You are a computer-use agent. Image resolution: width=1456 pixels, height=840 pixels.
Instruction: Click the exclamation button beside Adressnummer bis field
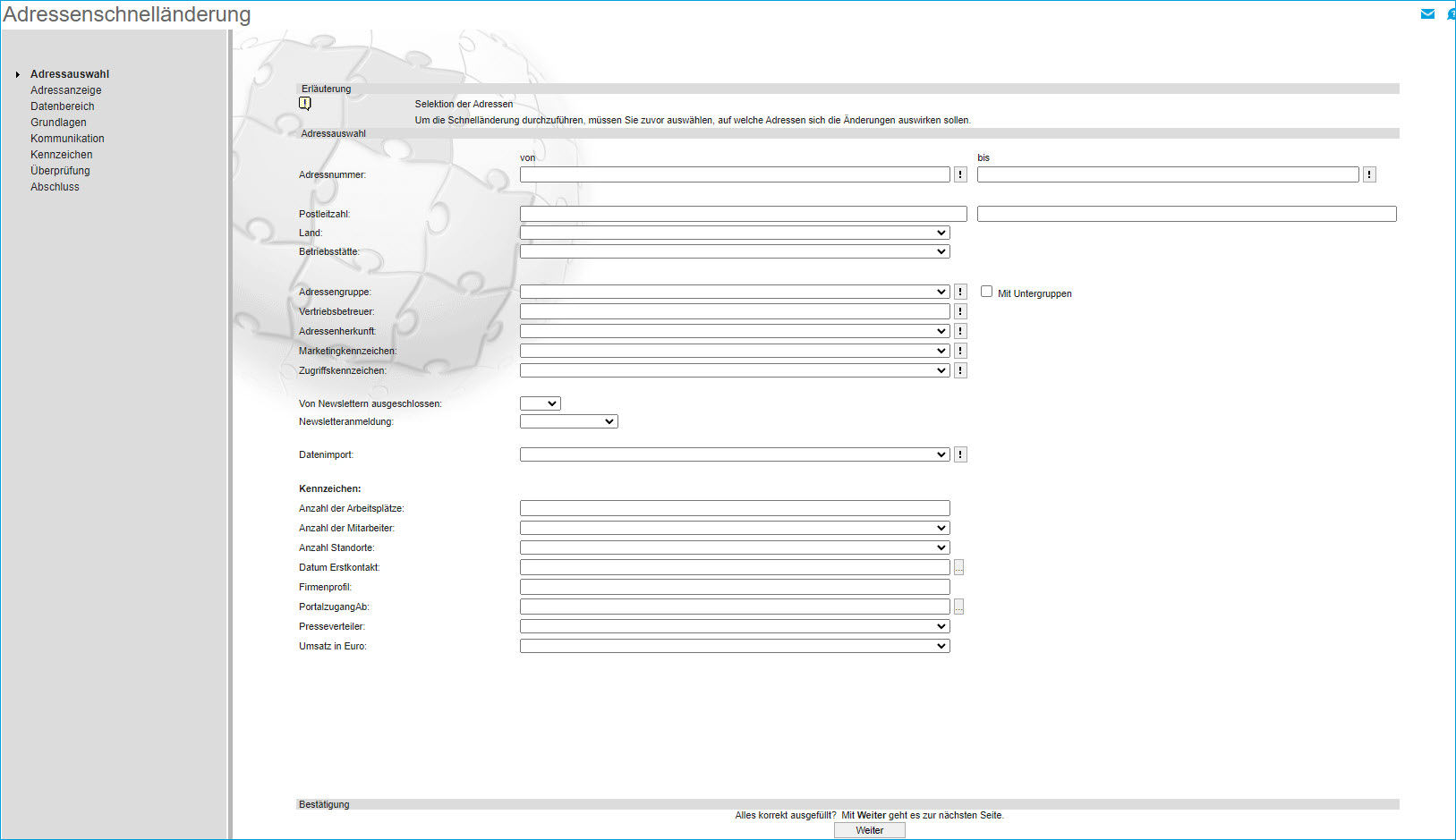pos(1369,174)
